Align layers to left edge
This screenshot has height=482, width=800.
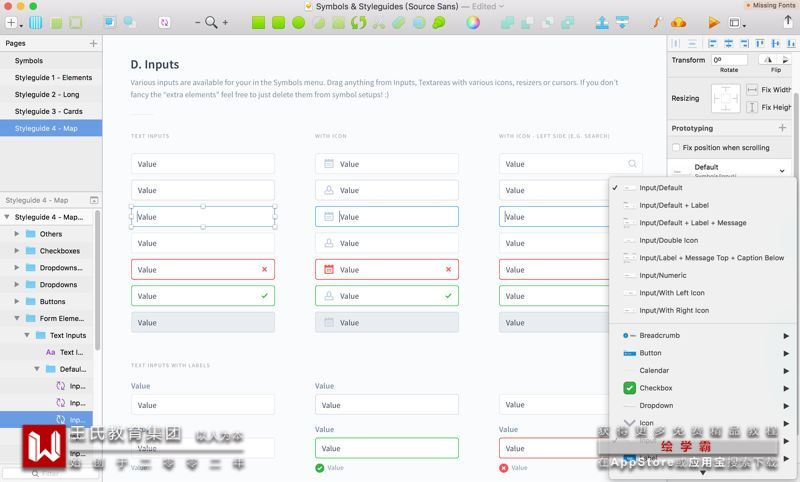713,43
